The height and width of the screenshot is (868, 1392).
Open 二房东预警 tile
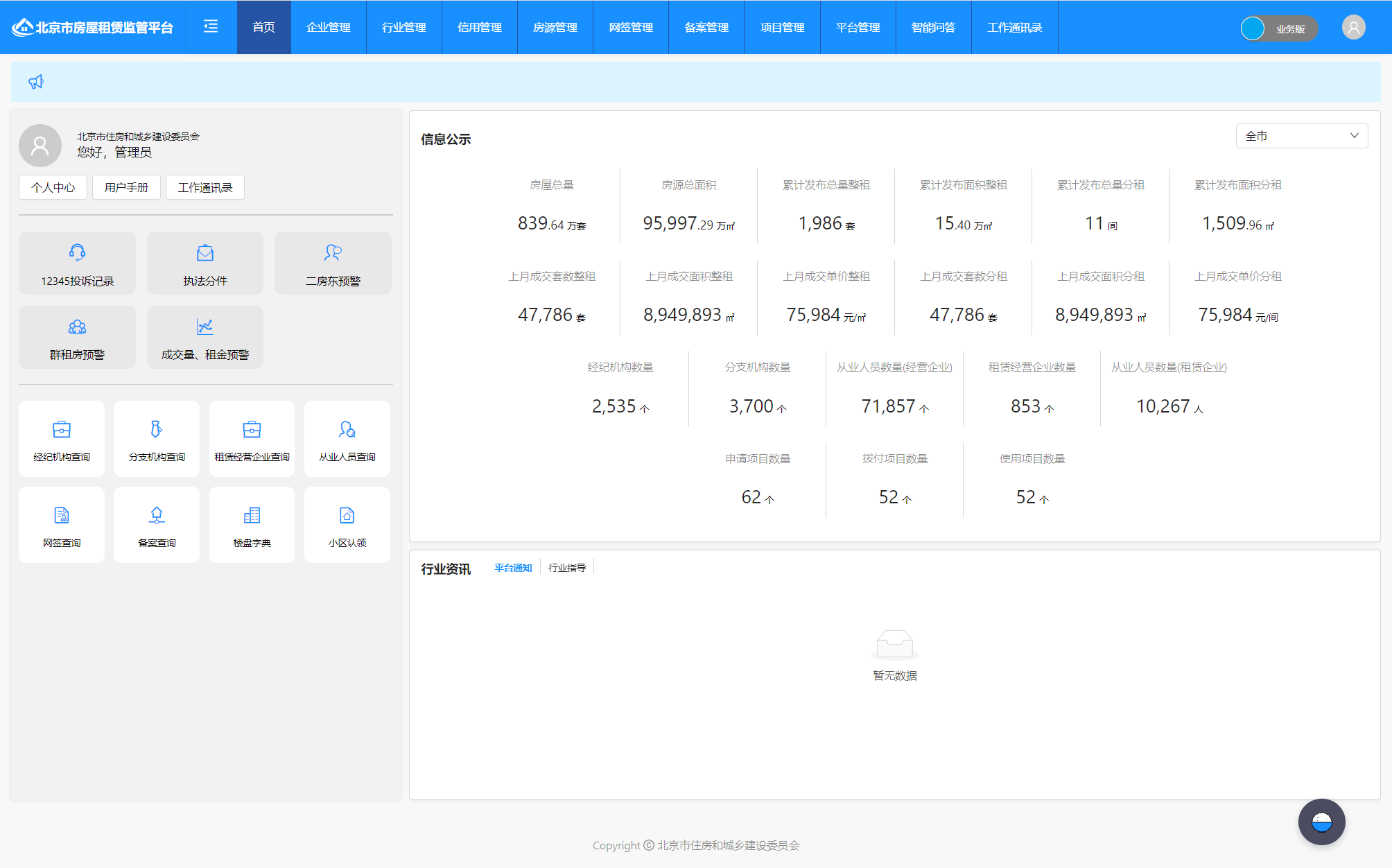tap(333, 263)
